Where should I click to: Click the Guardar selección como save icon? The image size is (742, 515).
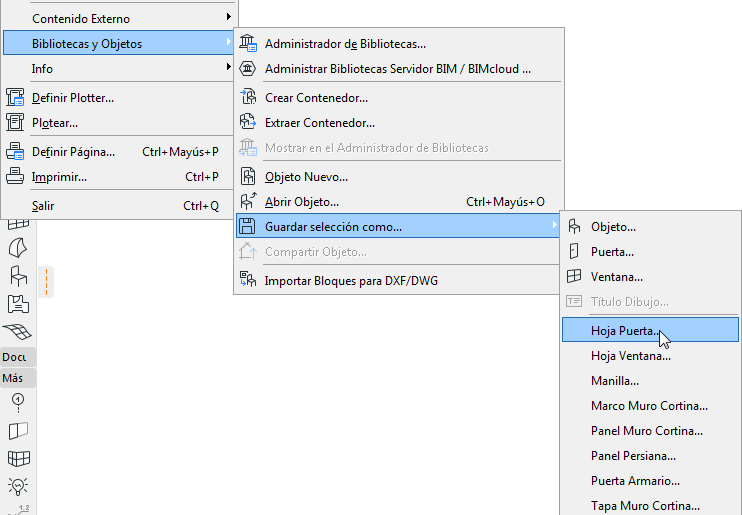(247, 226)
